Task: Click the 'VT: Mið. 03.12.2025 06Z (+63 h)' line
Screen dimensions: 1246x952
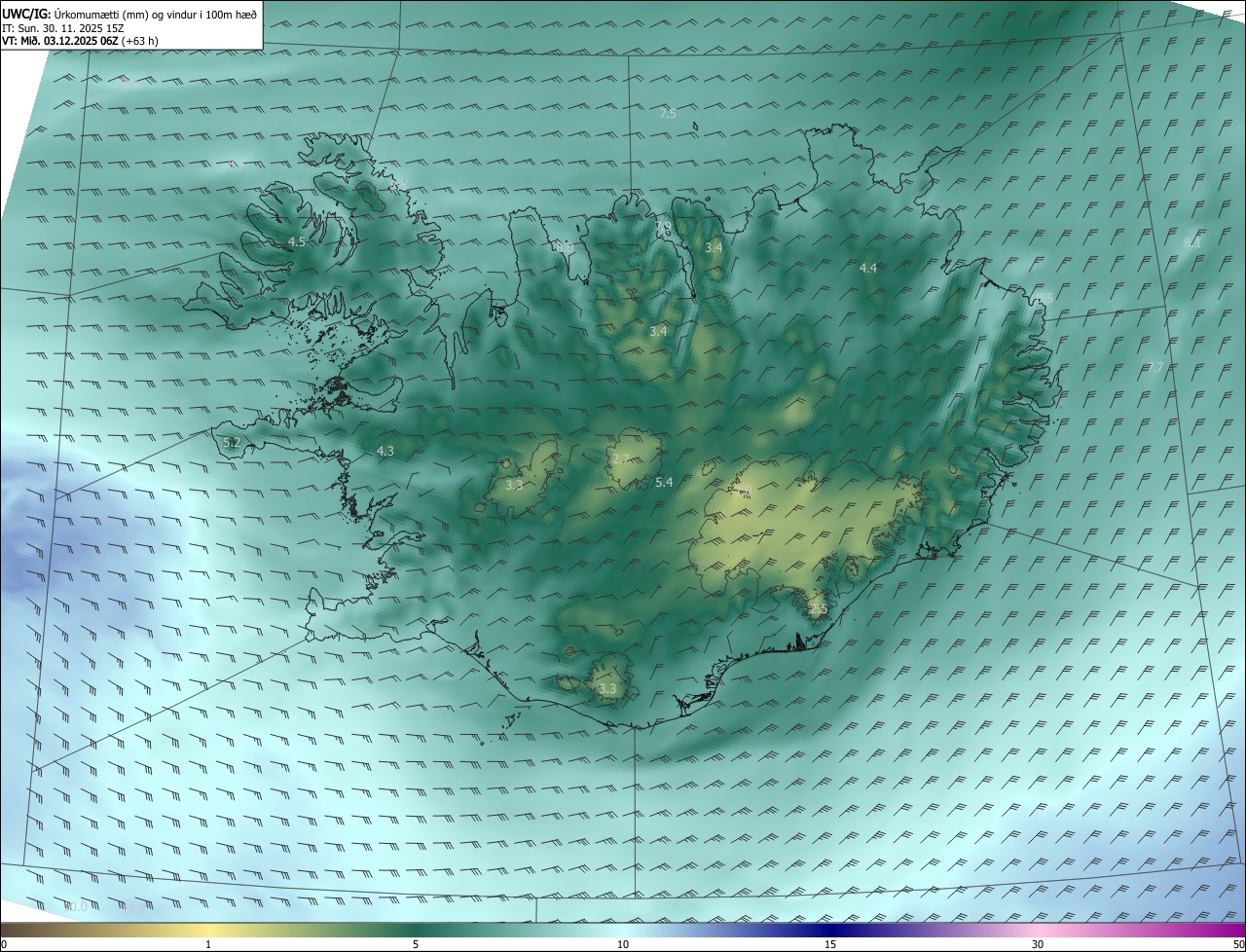Action: tap(80, 41)
